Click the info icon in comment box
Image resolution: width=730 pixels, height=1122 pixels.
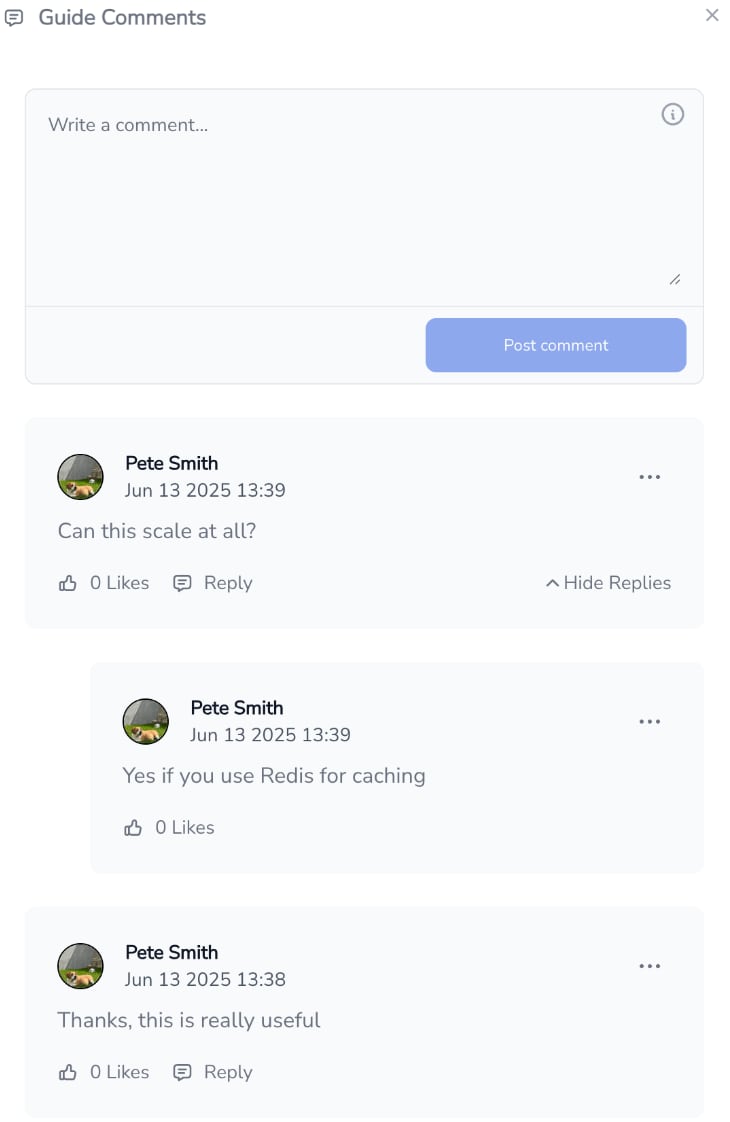pos(672,114)
